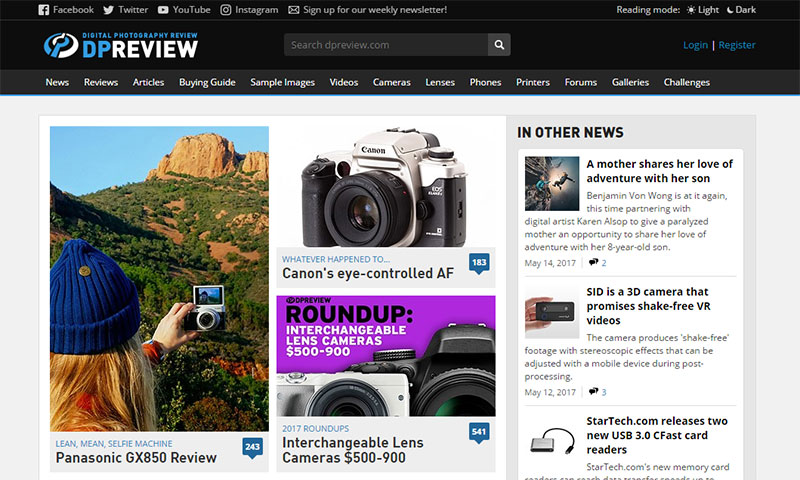This screenshot has height=480, width=800.
Task: Open the Sample Images menu
Action: coord(282,82)
